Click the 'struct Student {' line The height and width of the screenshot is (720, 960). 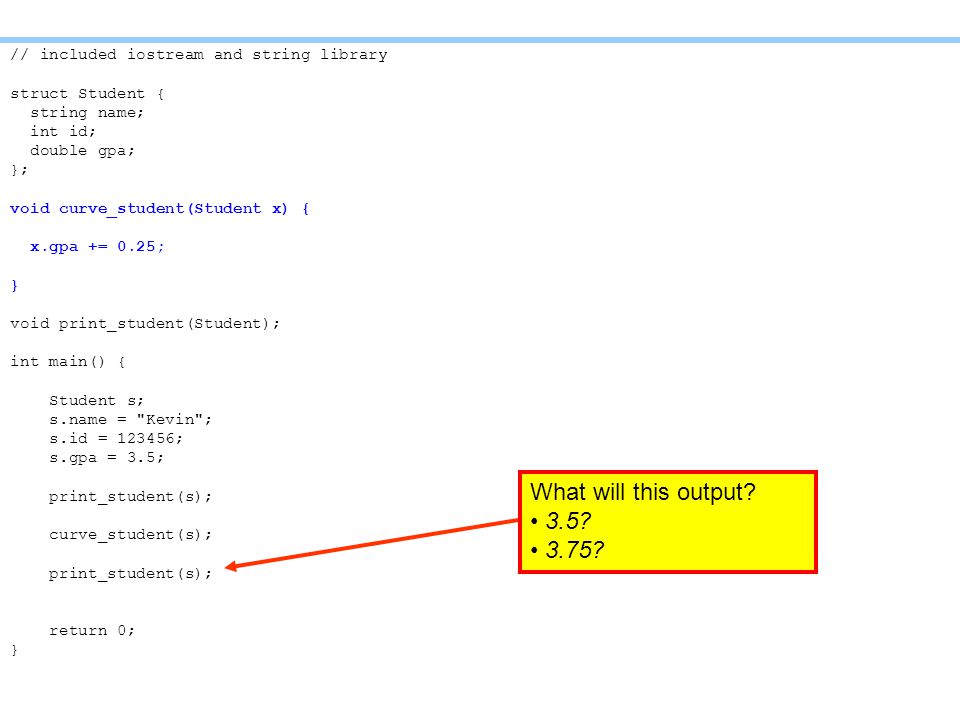point(87,94)
